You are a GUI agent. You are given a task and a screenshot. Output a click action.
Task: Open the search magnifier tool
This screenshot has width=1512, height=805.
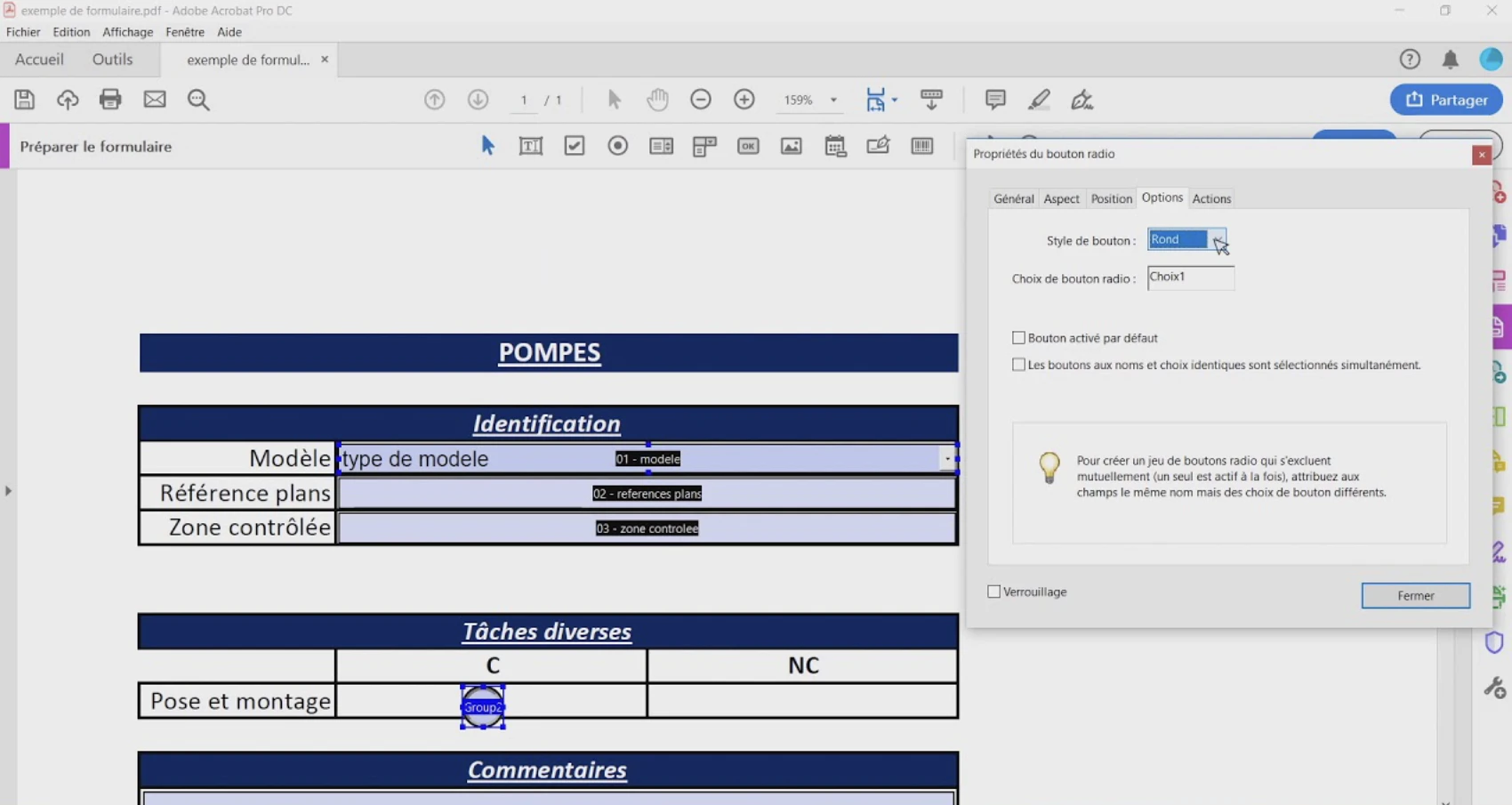[198, 100]
